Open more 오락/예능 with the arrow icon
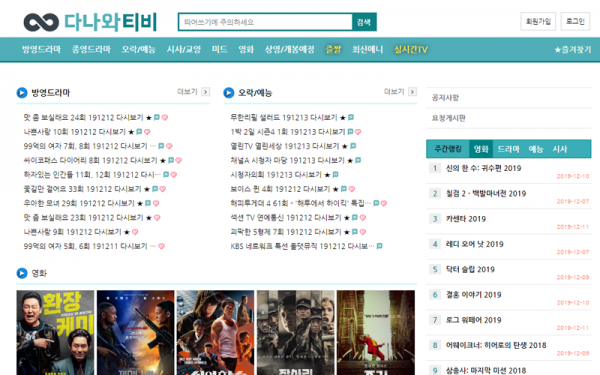 (x=412, y=92)
